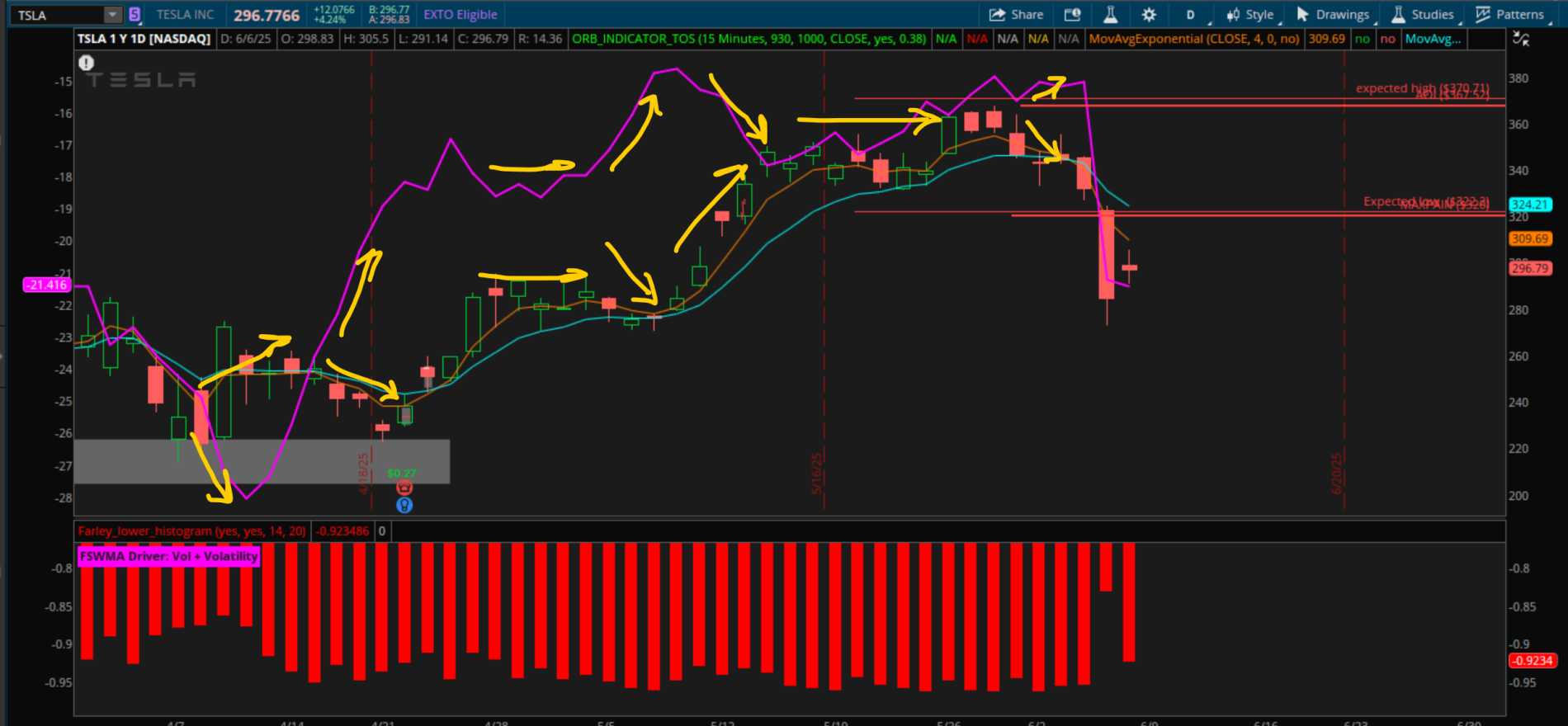Click the D: 6/6/25 date field
The height and width of the screenshot is (726, 1568).
pos(246,39)
